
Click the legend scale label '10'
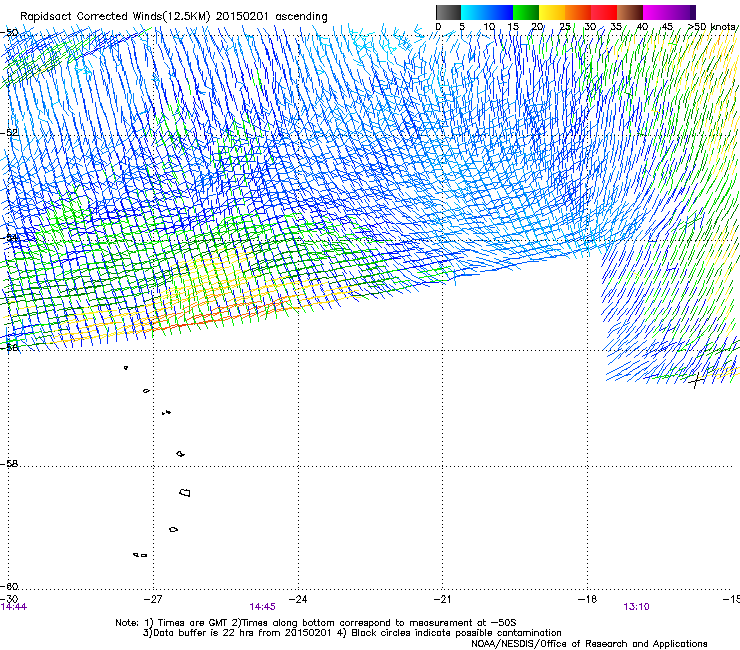[489, 27]
